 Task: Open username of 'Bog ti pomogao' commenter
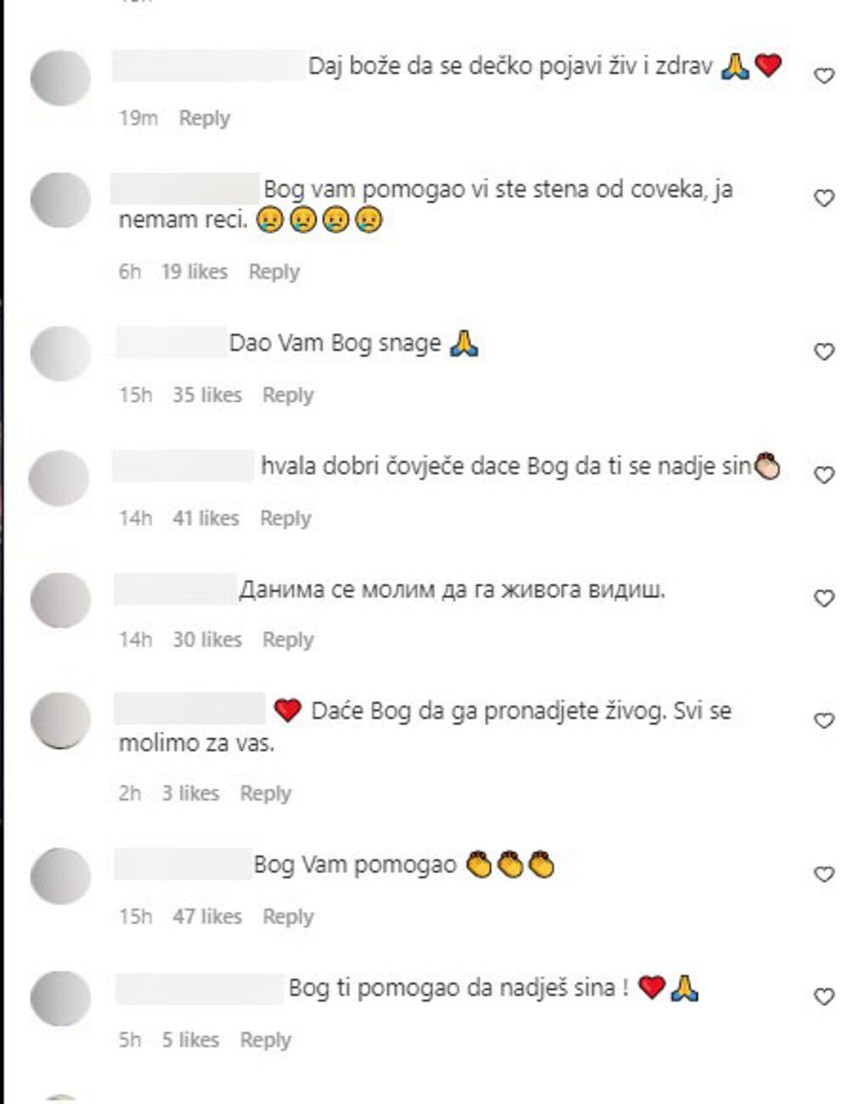[x=200, y=989]
